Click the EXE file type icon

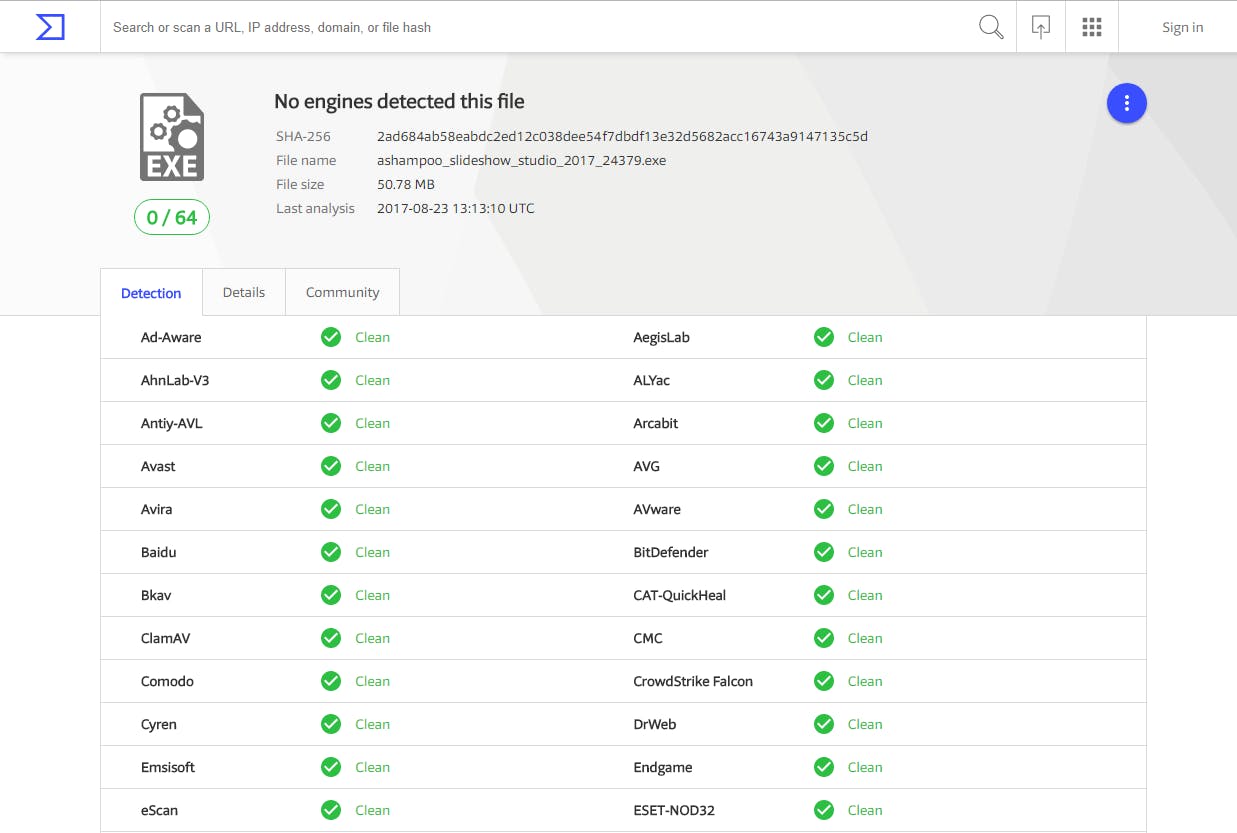pos(172,137)
